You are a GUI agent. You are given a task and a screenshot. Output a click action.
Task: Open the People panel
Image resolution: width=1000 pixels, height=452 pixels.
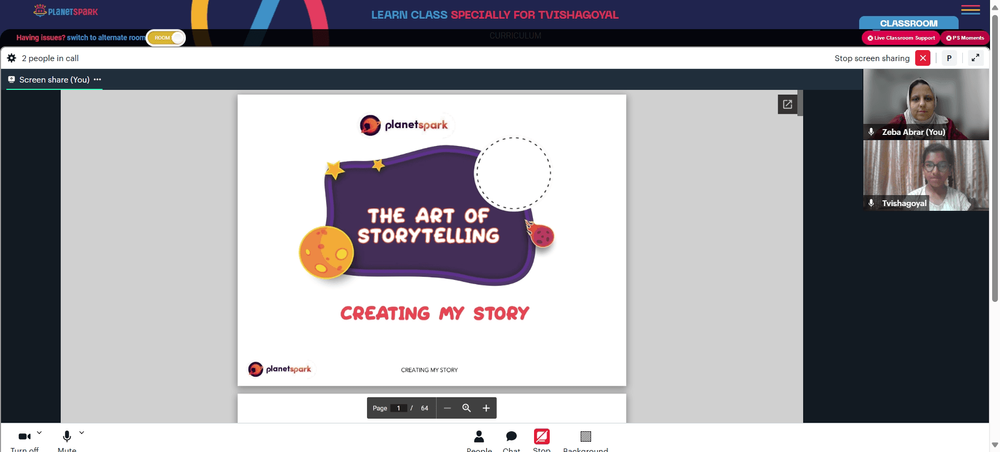click(479, 439)
